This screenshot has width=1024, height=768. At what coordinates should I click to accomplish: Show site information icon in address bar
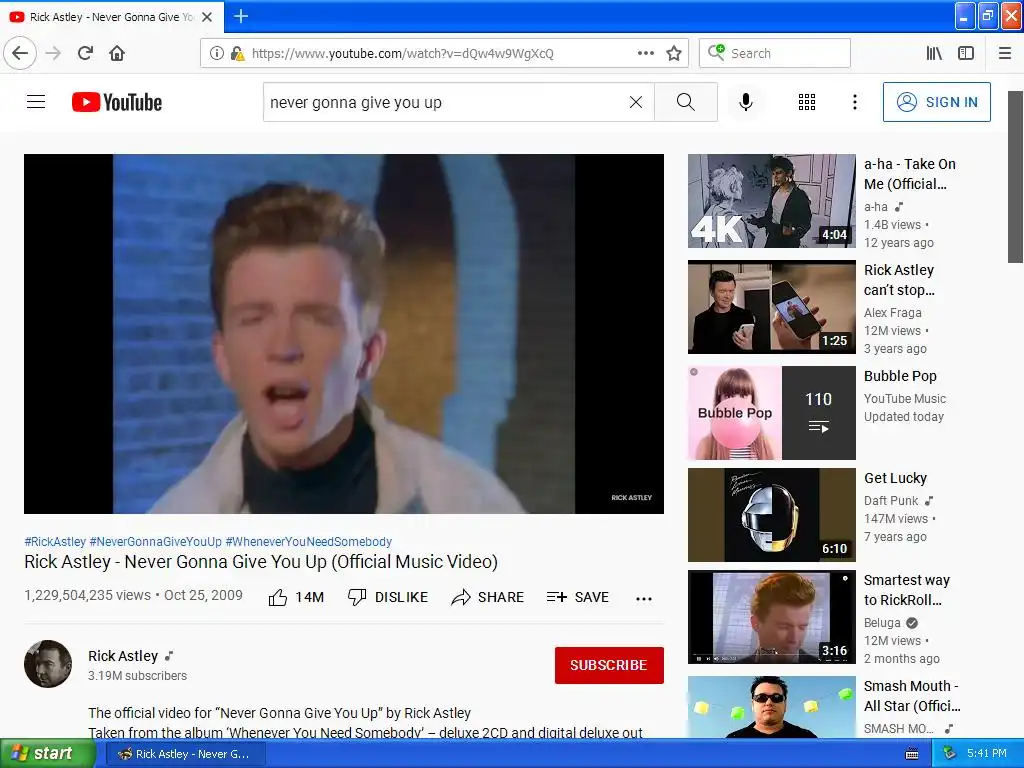(x=216, y=53)
